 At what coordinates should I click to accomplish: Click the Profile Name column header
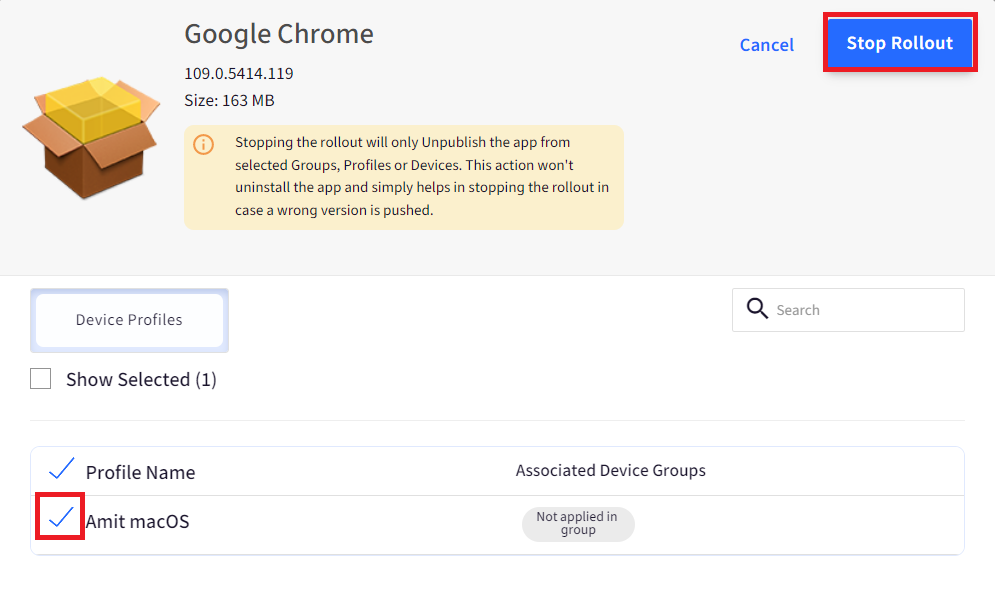[x=140, y=472]
